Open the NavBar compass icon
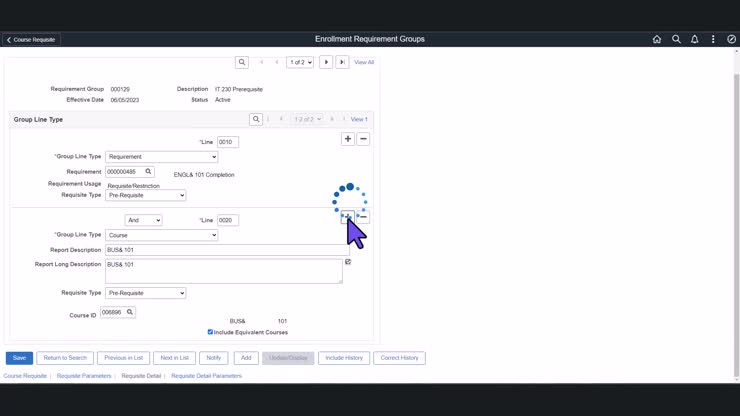Screen dimensions: 740x416 [x=731, y=39]
